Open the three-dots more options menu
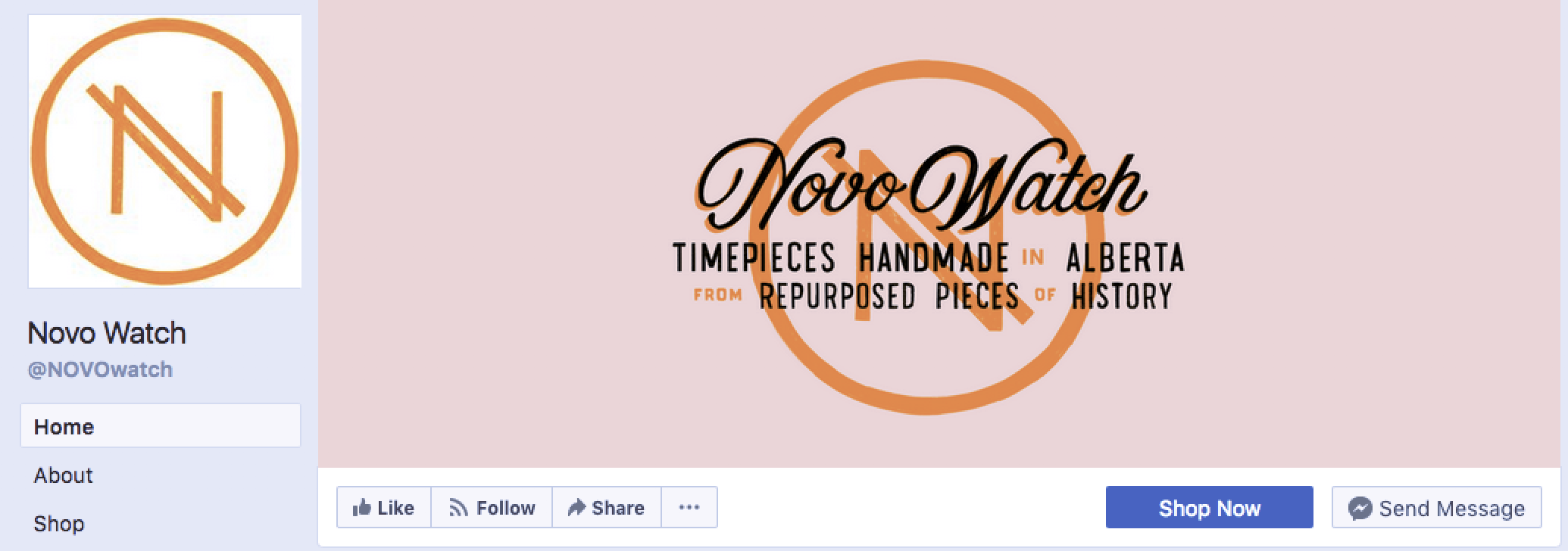Image resolution: width=1568 pixels, height=551 pixels. point(689,507)
